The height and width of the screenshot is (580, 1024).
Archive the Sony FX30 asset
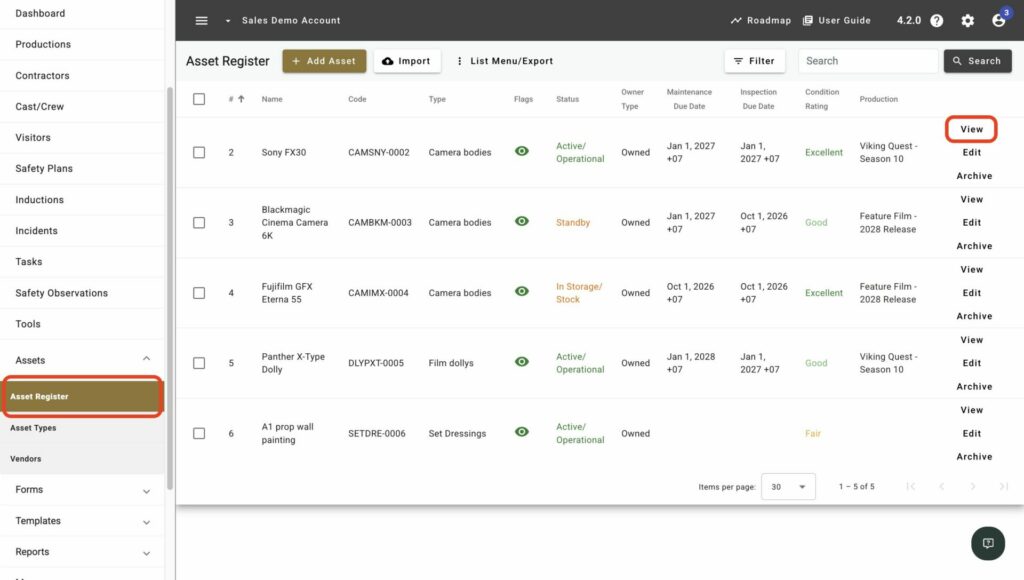[x=974, y=176]
